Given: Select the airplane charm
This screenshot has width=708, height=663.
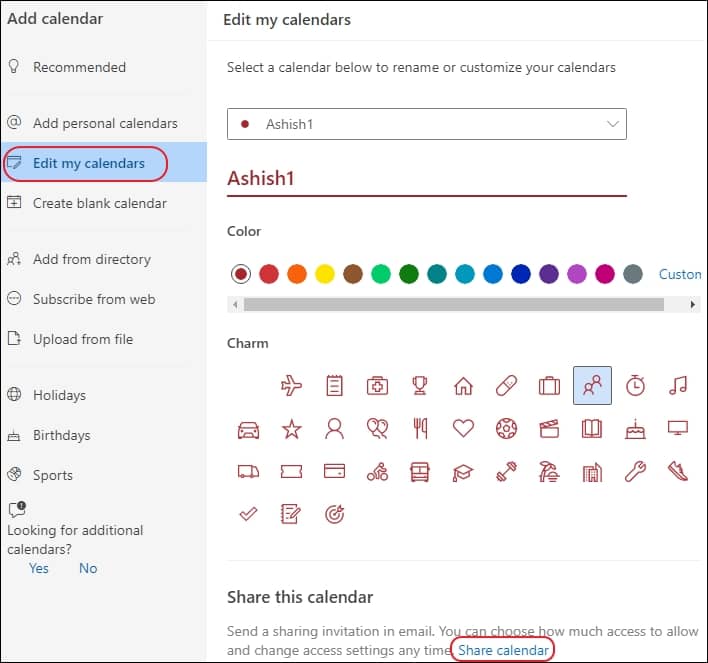Looking at the screenshot, I should point(291,386).
